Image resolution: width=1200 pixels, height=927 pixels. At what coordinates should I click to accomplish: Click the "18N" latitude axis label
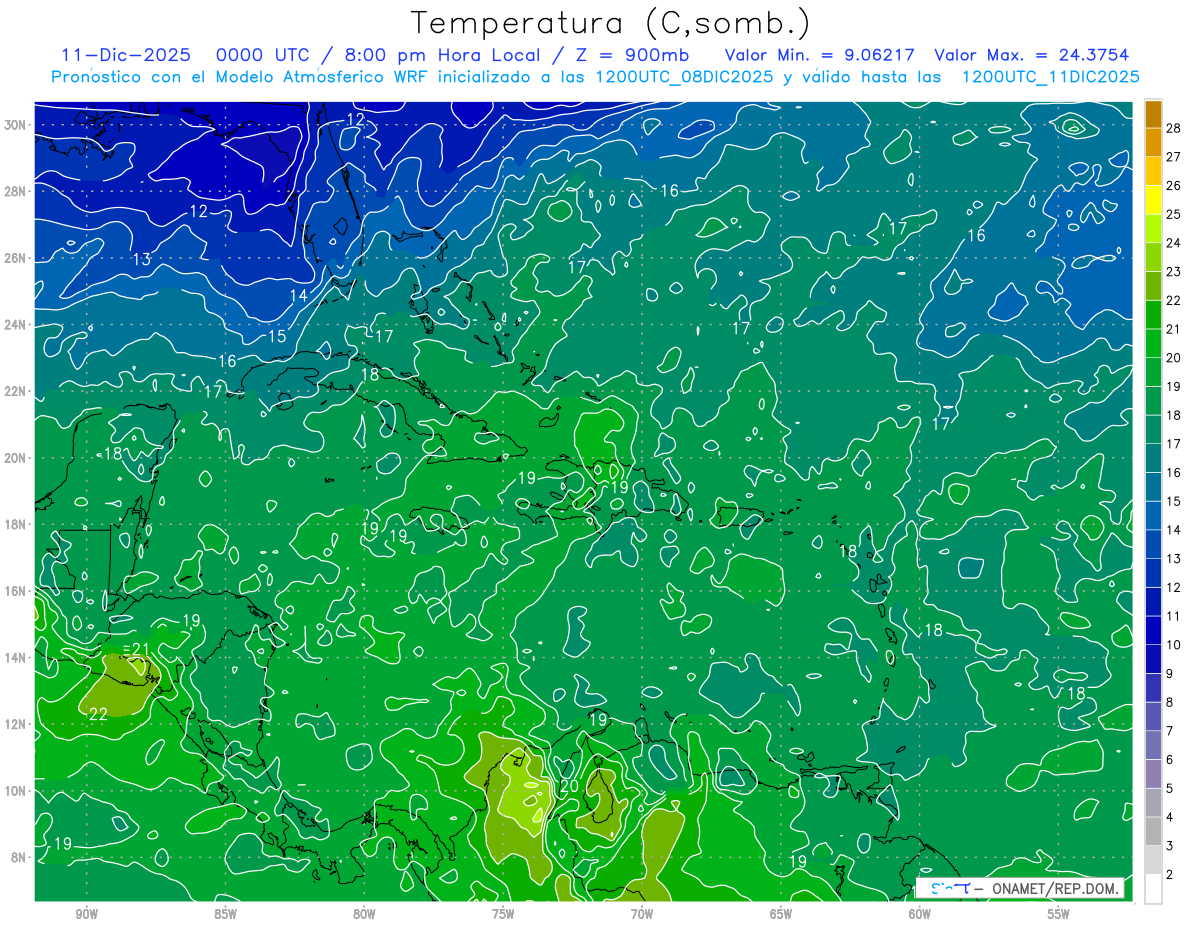tap(17, 525)
